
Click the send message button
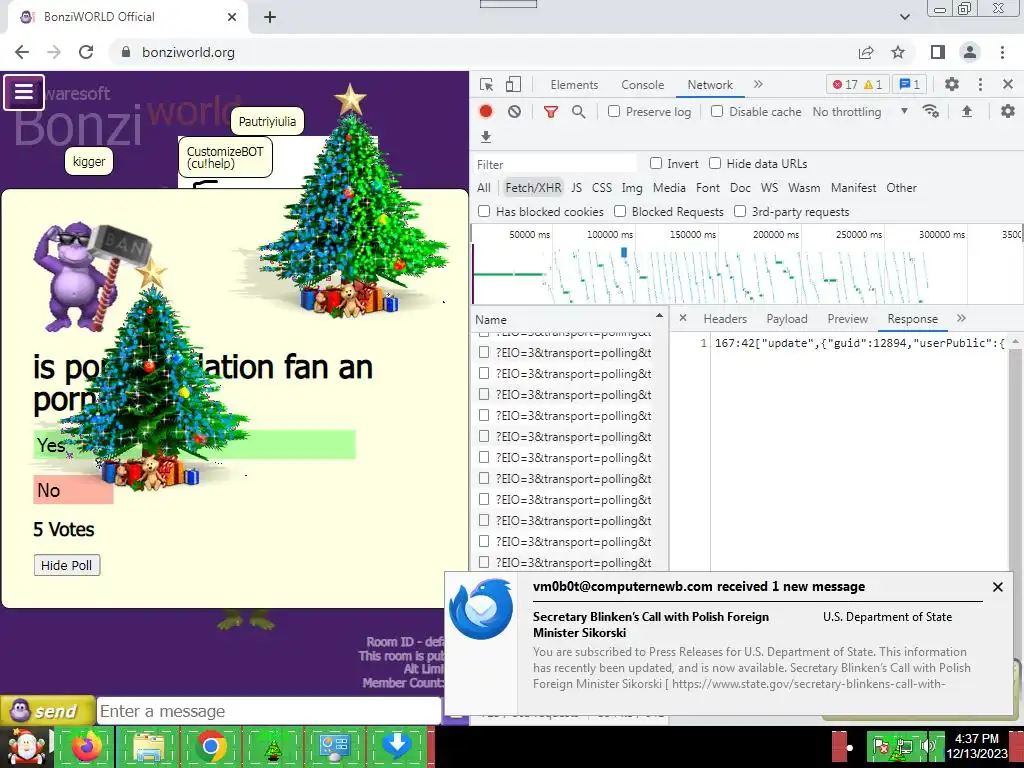(46, 711)
